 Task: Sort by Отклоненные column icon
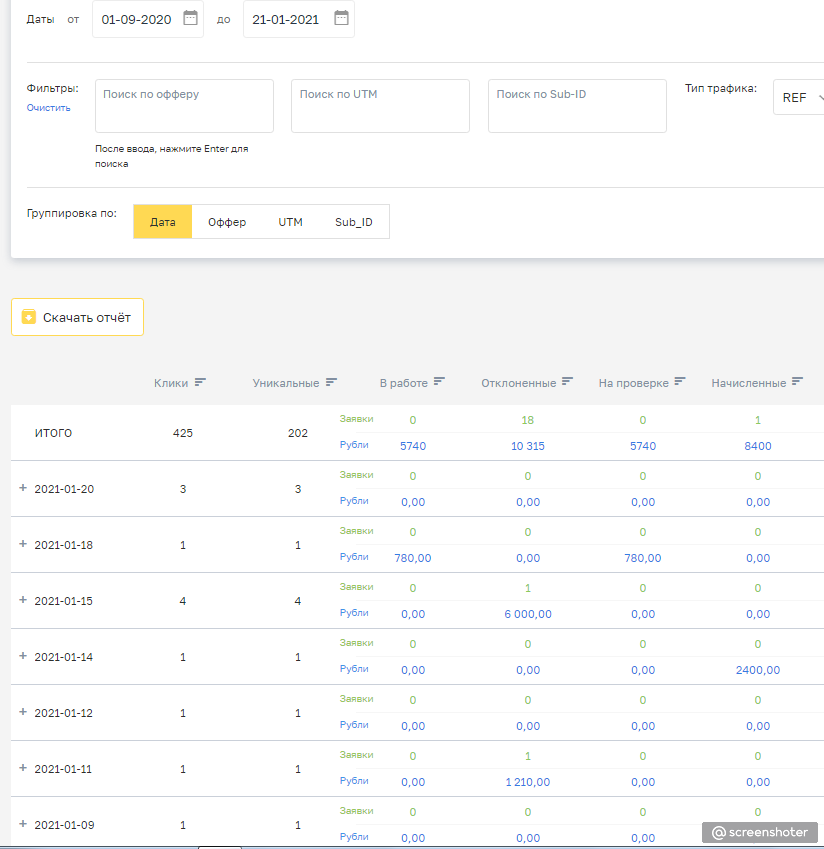(567, 382)
